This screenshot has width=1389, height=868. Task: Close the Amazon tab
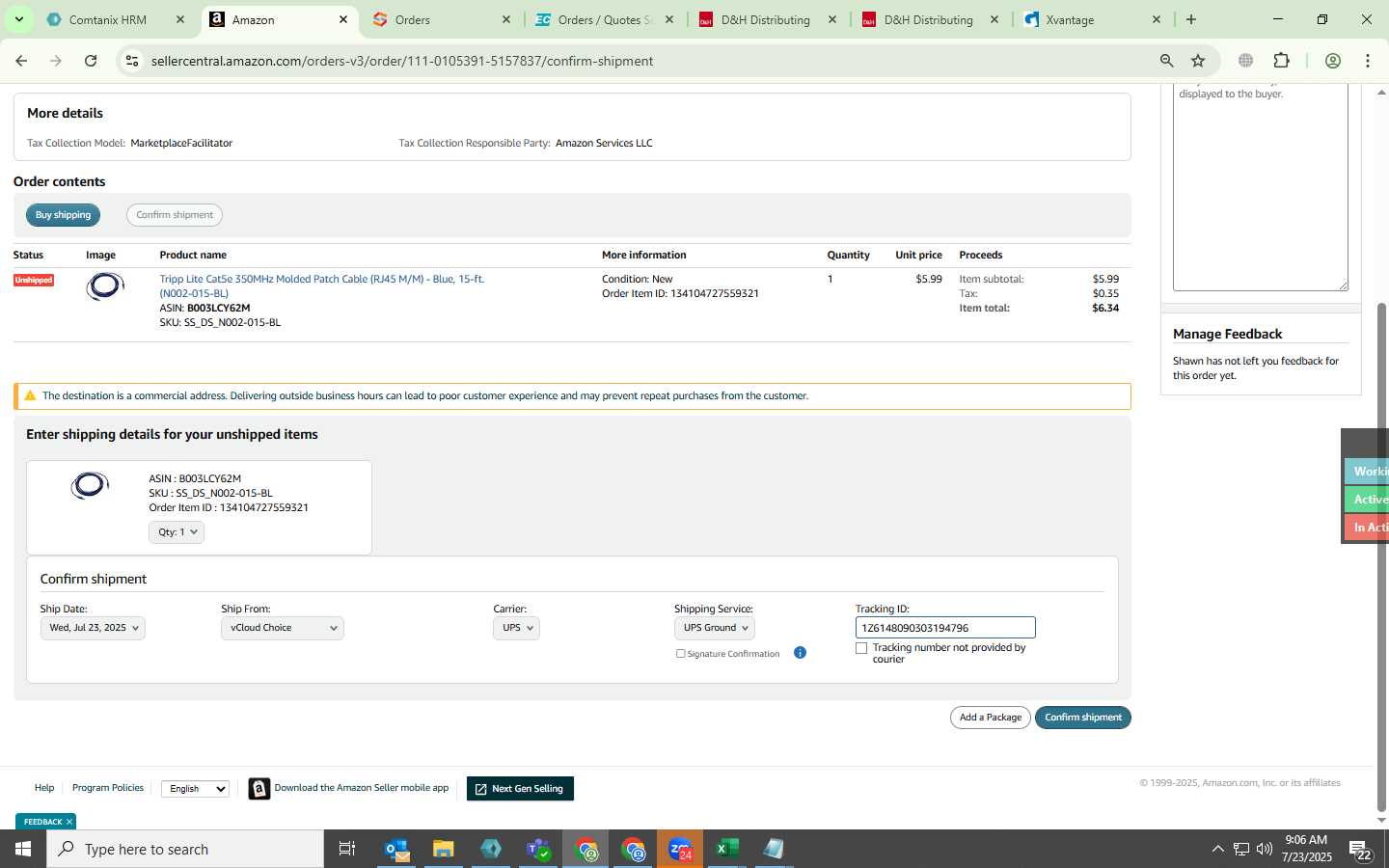pyautogui.click(x=343, y=19)
